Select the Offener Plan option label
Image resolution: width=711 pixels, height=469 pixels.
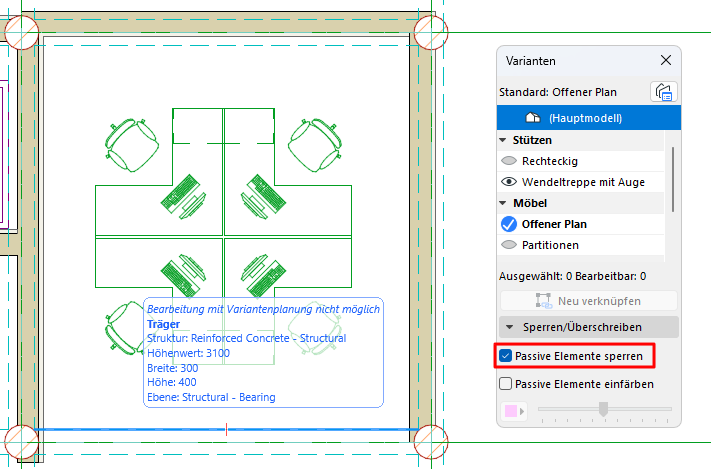click(x=554, y=224)
